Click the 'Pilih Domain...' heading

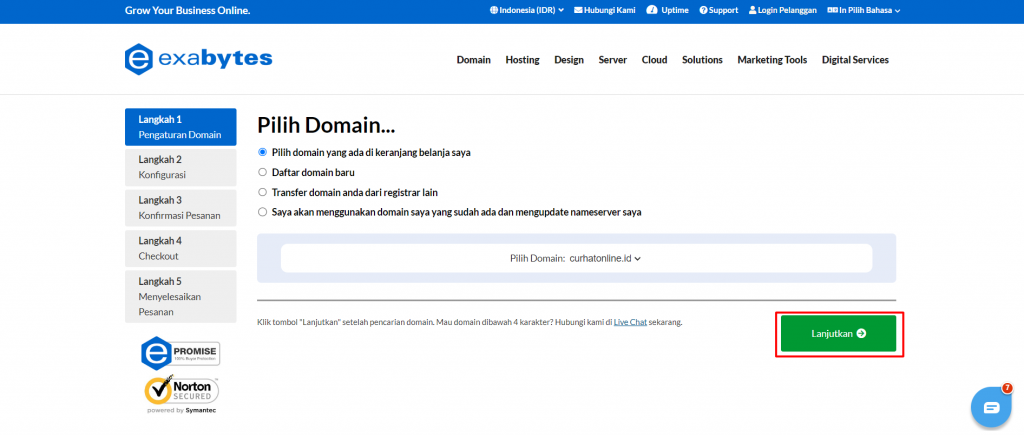pos(327,125)
